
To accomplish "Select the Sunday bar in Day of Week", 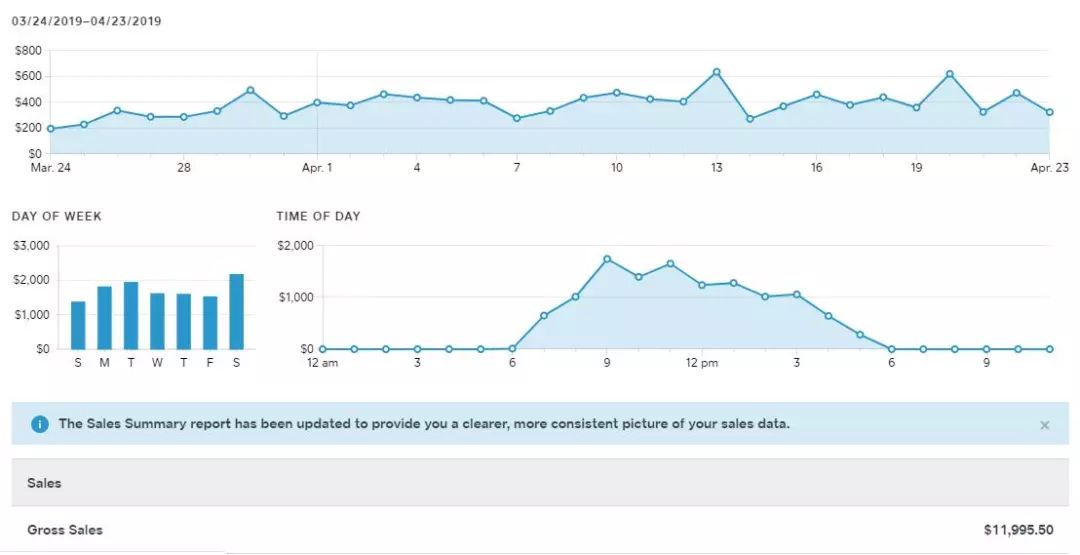I will [x=78, y=325].
